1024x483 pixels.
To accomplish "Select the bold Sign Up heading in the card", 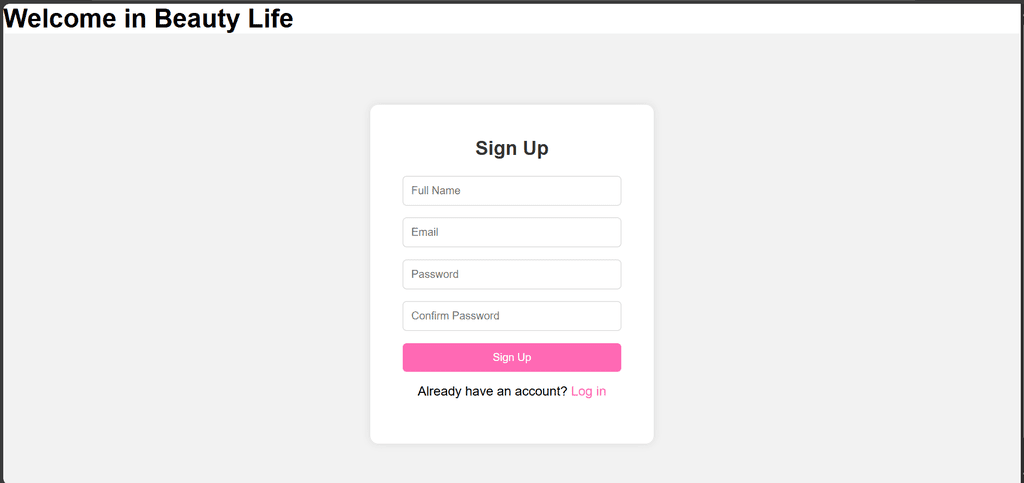I will coord(511,149).
